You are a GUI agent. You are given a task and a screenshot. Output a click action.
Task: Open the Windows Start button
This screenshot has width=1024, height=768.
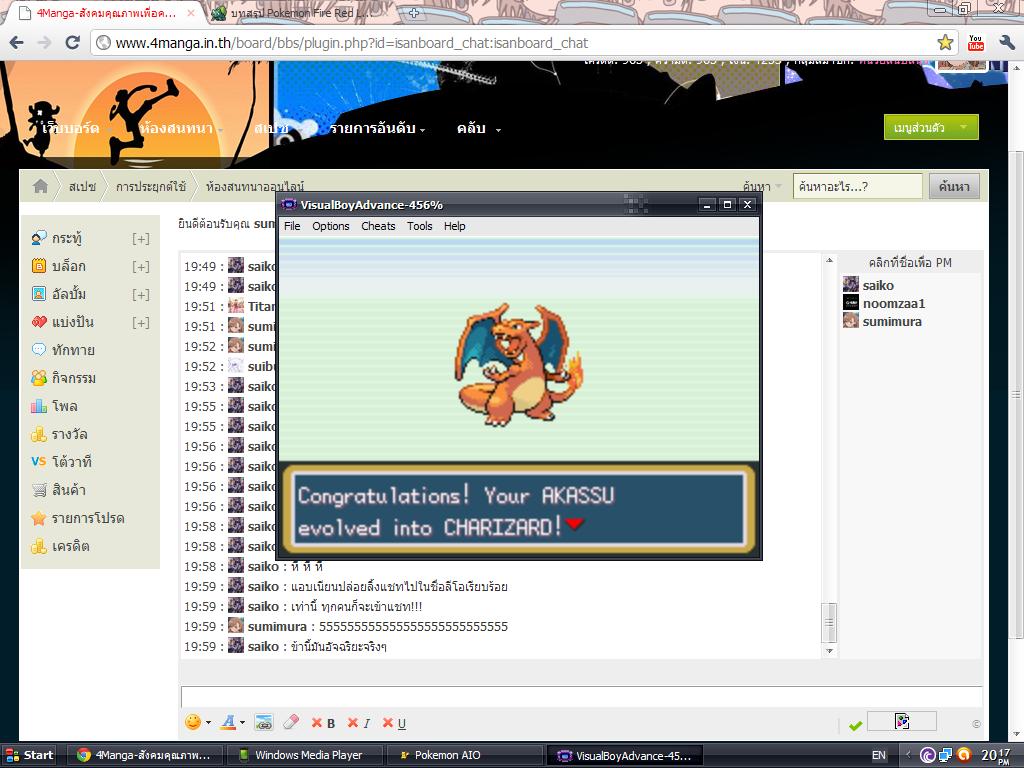pyautogui.click(x=29, y=756)
